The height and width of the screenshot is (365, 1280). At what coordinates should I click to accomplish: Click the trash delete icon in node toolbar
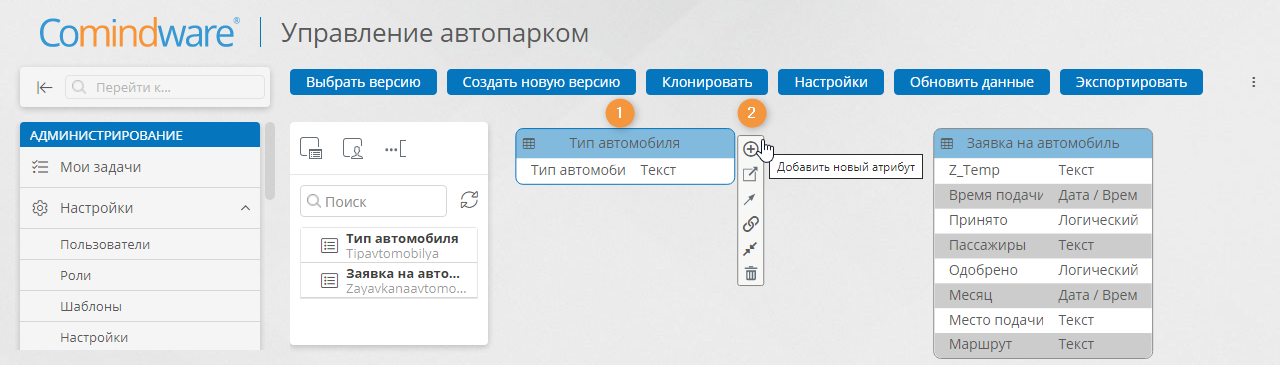pos(750,273)
